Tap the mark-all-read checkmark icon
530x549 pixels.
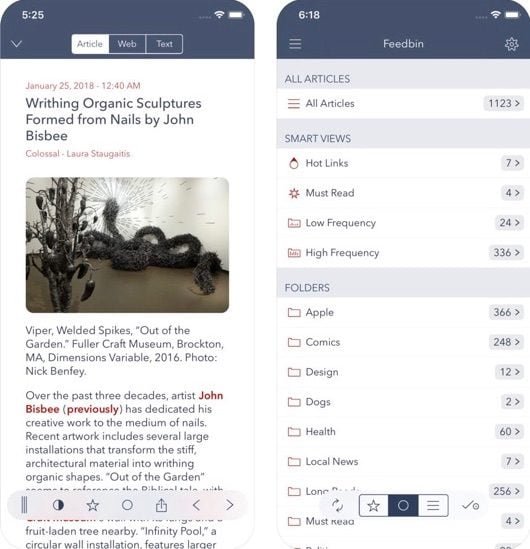pyautogui.click(x=470, y=505)
